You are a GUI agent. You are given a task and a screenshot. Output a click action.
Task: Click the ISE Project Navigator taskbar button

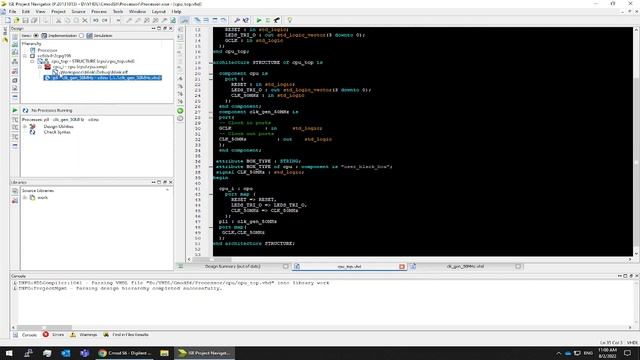click(x=205, y=353)
